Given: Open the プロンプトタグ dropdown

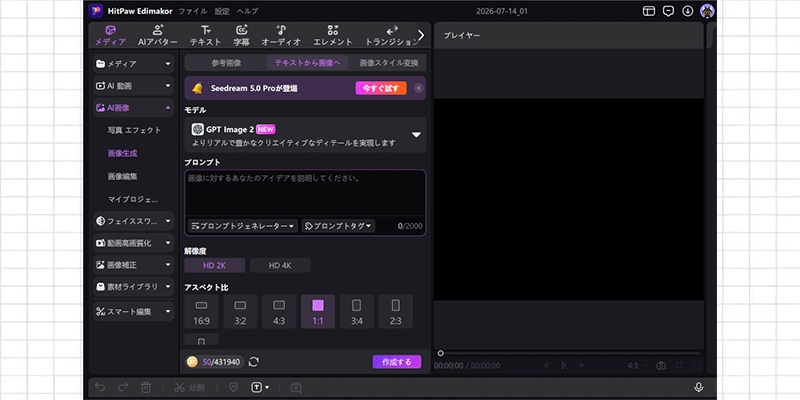Looking at the screenshot, I should [338, 226].
